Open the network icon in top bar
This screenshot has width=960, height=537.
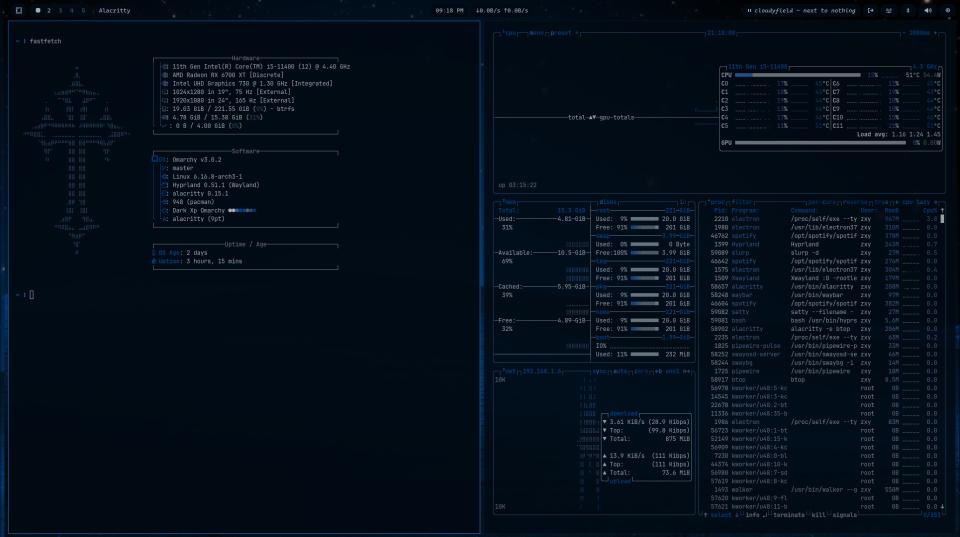(x=889, y=10)
